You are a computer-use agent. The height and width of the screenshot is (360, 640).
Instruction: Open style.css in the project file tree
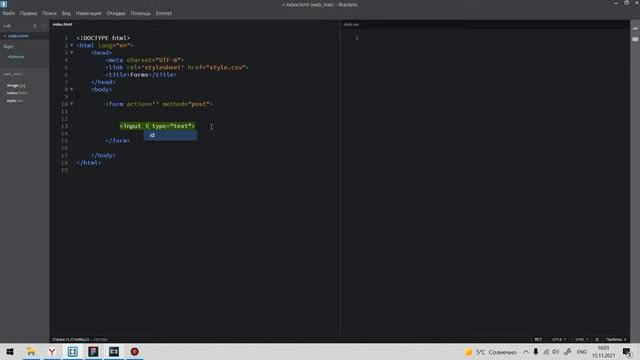point(15,101)
